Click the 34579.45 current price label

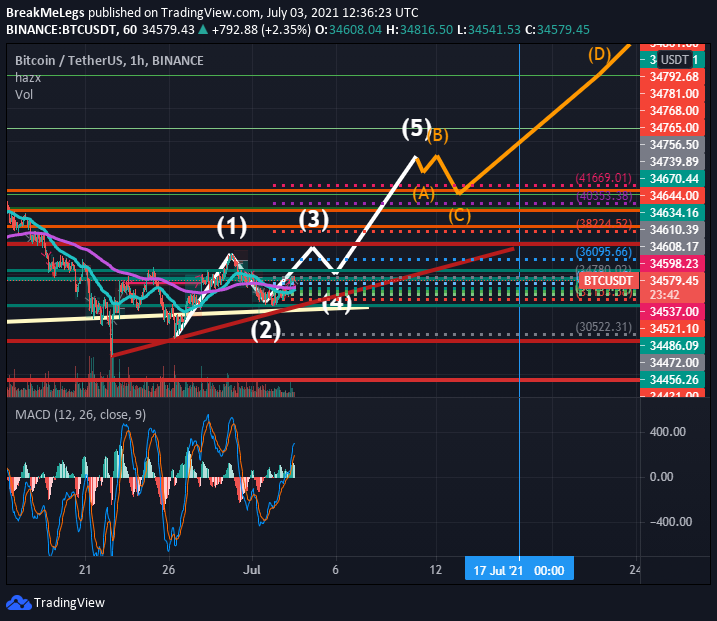click(x=674, y=280)
